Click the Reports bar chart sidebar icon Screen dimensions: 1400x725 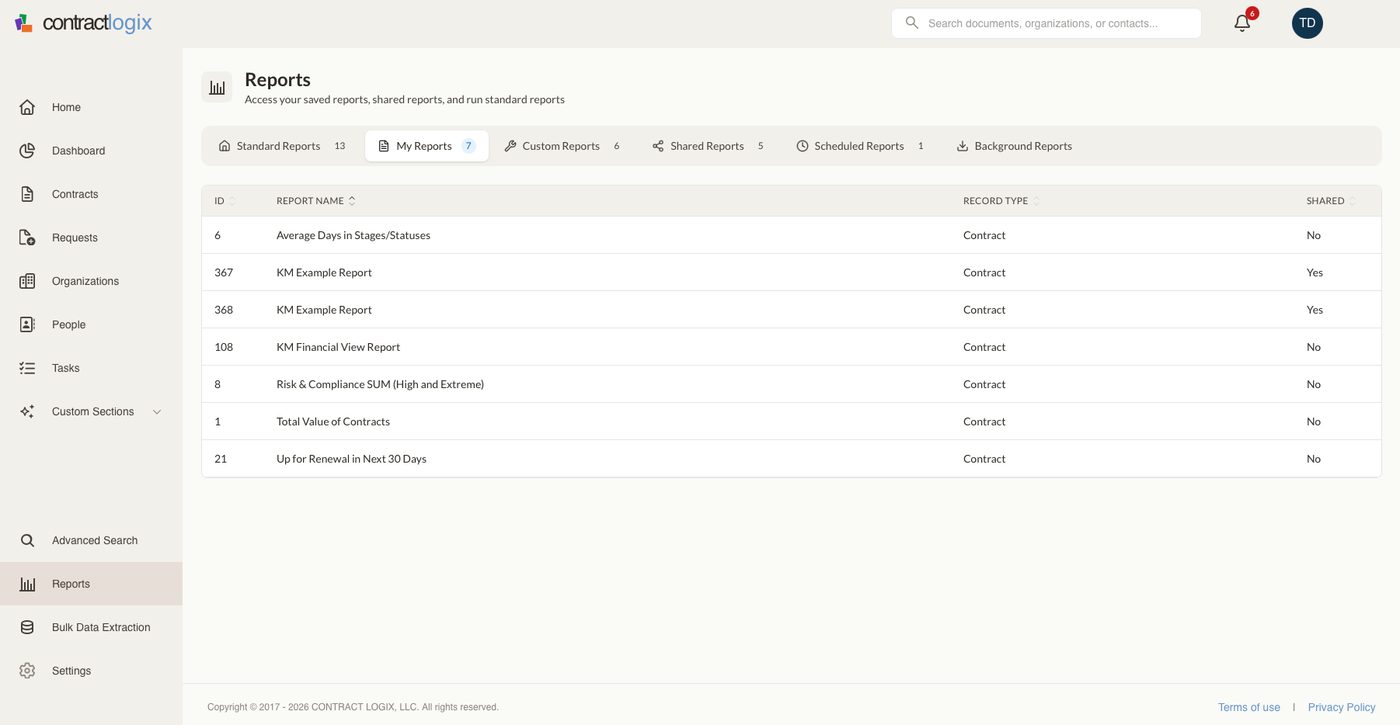(x=27, y=584)
